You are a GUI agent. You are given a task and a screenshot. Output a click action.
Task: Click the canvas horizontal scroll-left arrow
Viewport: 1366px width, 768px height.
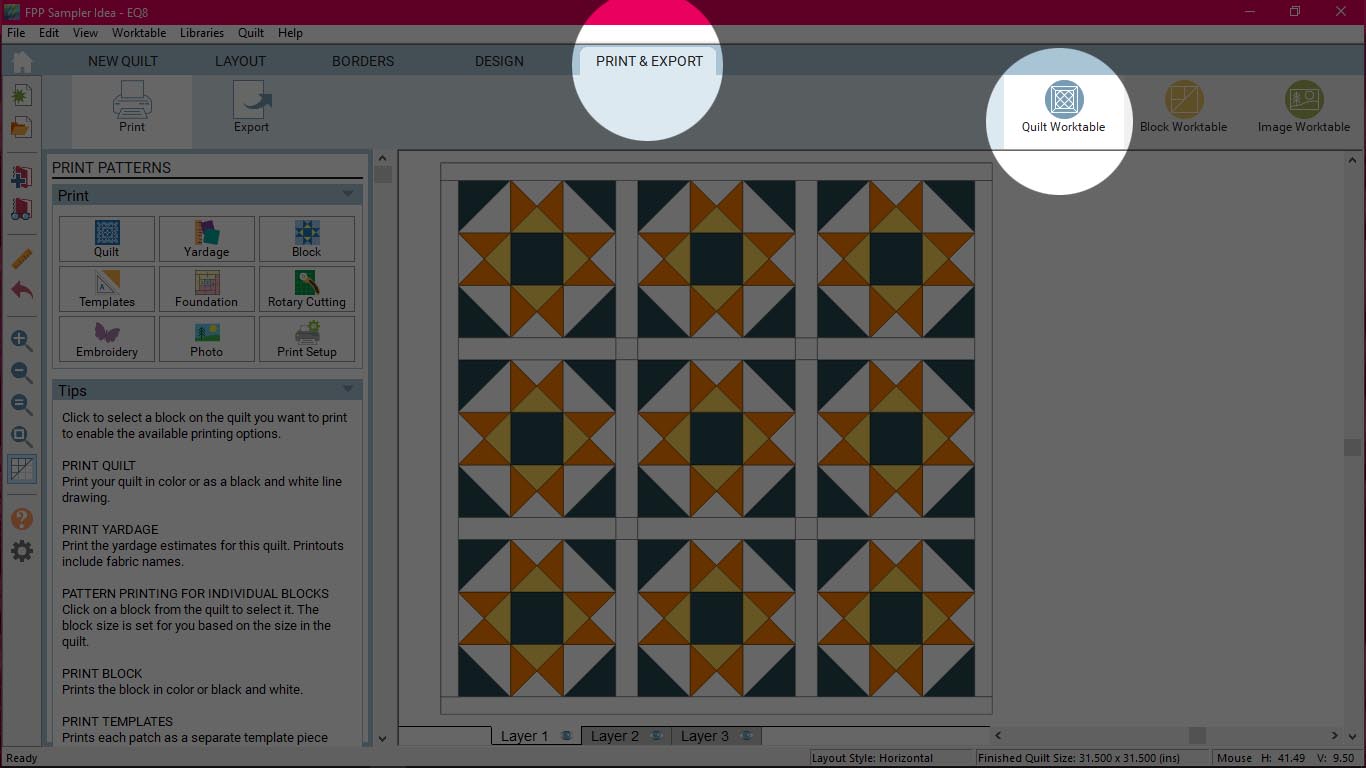click(x=997, y=736)
